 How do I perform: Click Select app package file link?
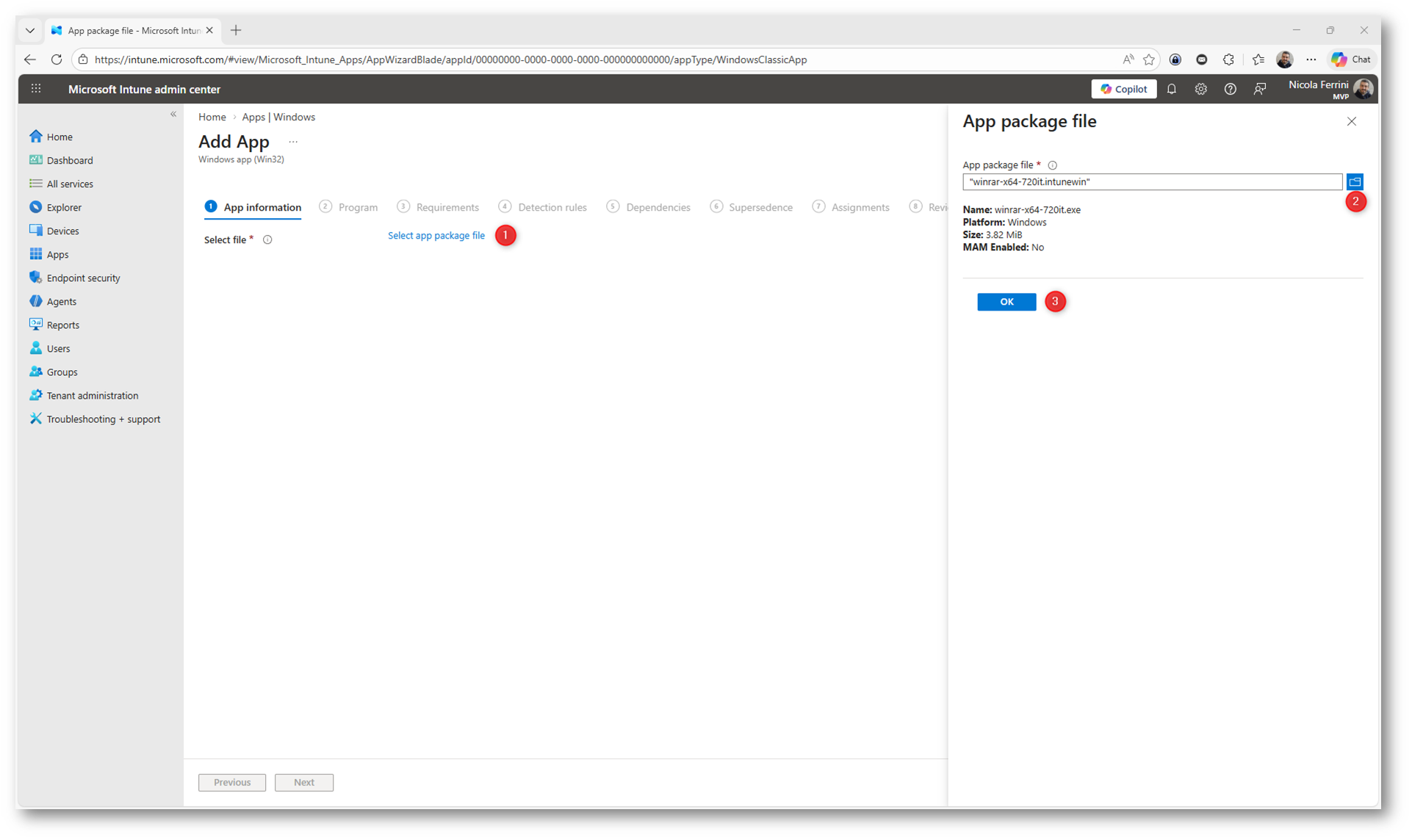tap(436, 236)
